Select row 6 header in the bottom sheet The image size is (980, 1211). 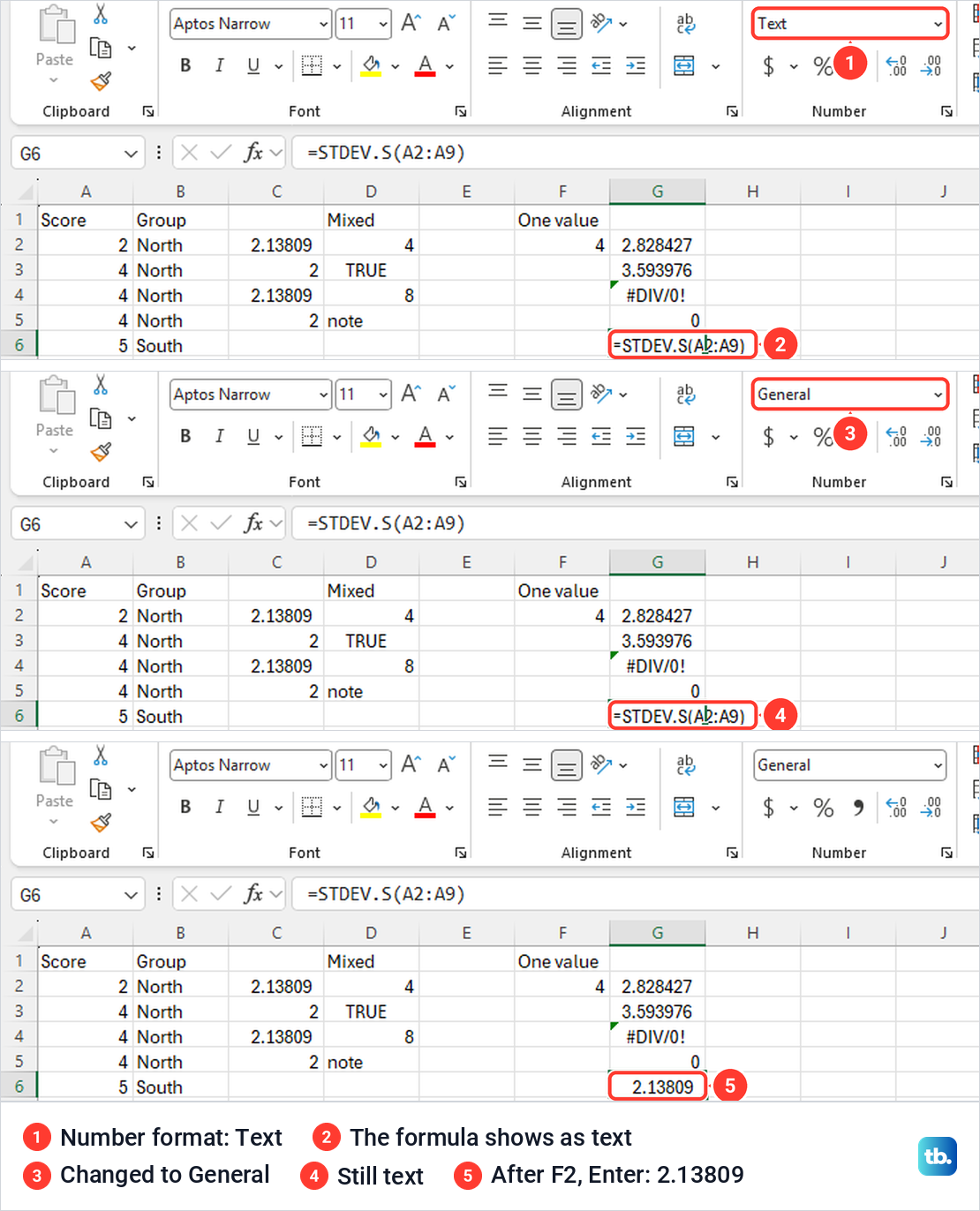[x=19, y=1087]
